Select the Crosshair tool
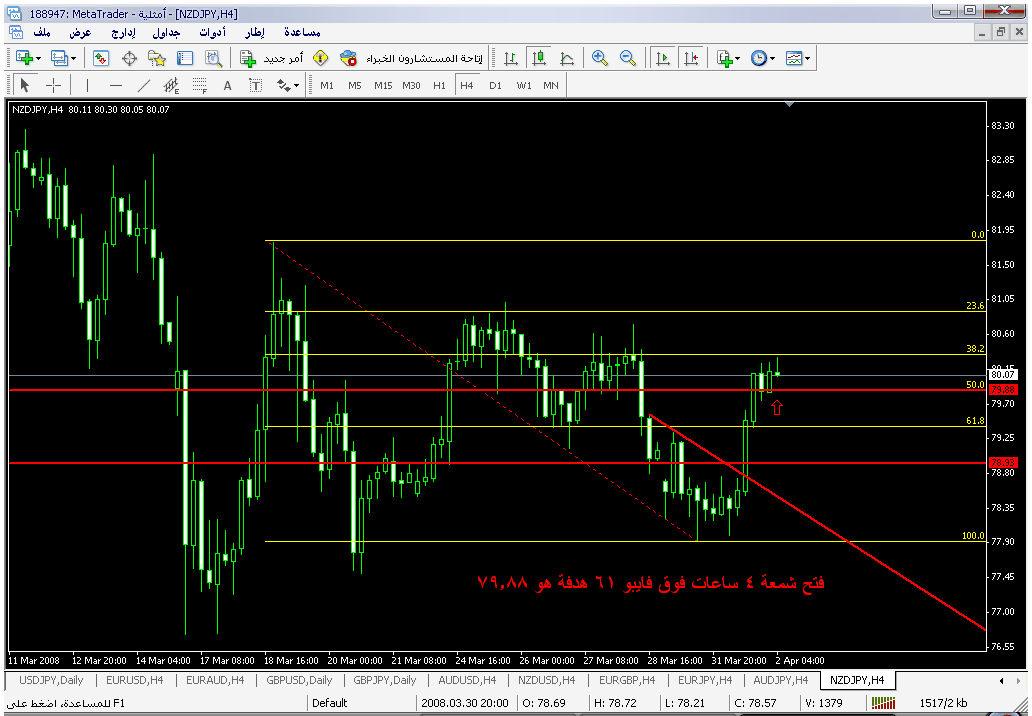The width and height of the screenshot is (1032, 716). (53, 85)
